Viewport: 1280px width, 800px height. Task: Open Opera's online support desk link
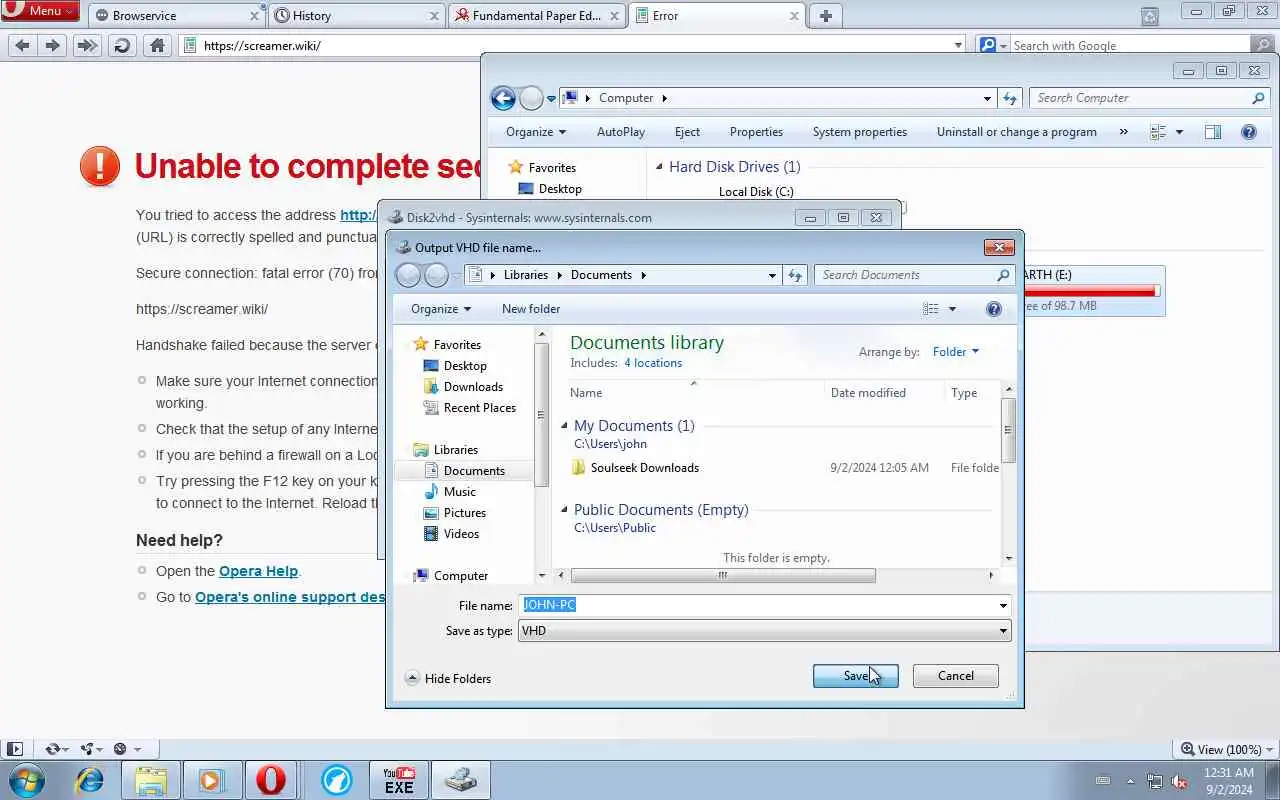[290, 597]
